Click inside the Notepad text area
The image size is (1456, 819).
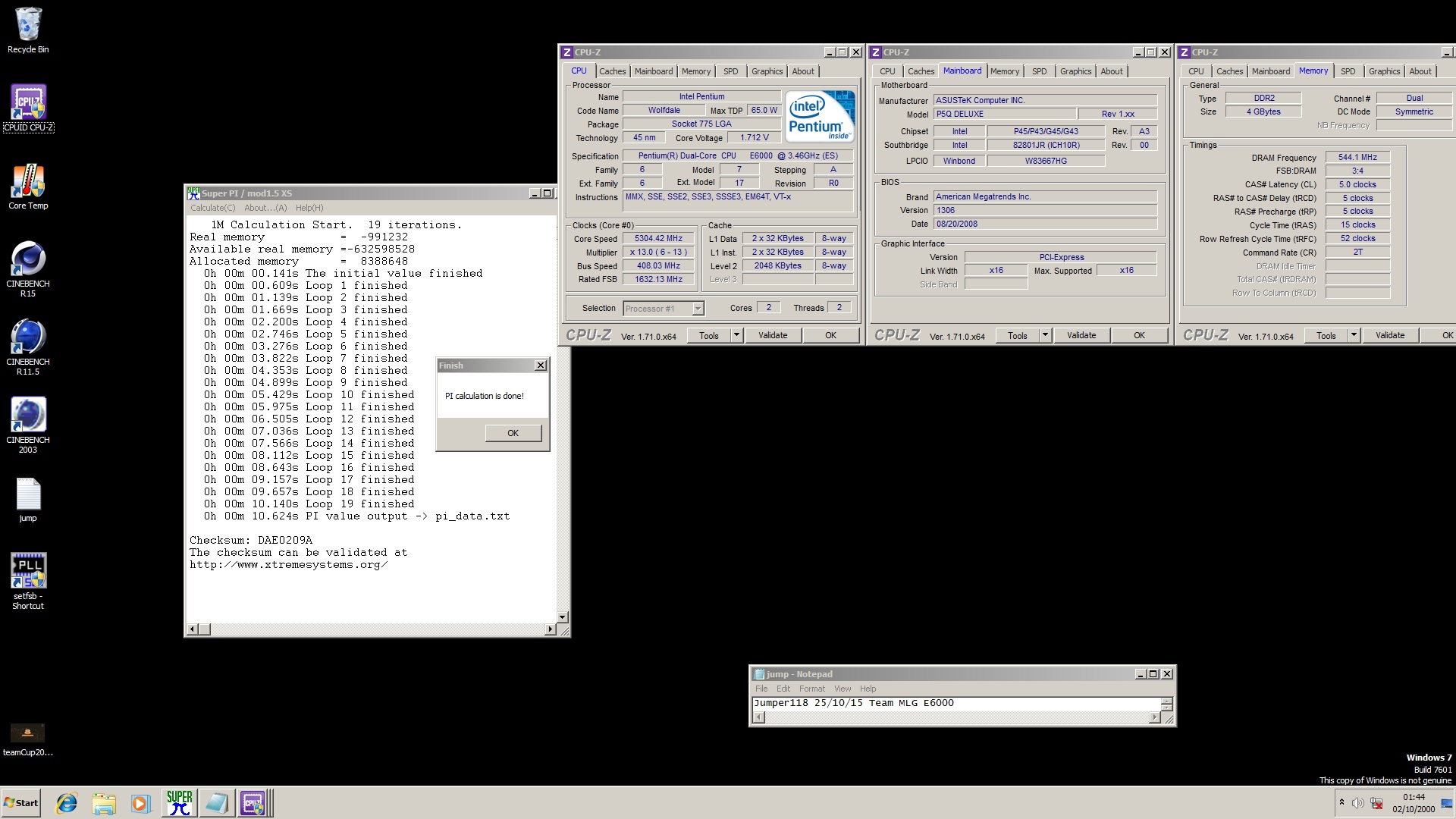point(955,704)
